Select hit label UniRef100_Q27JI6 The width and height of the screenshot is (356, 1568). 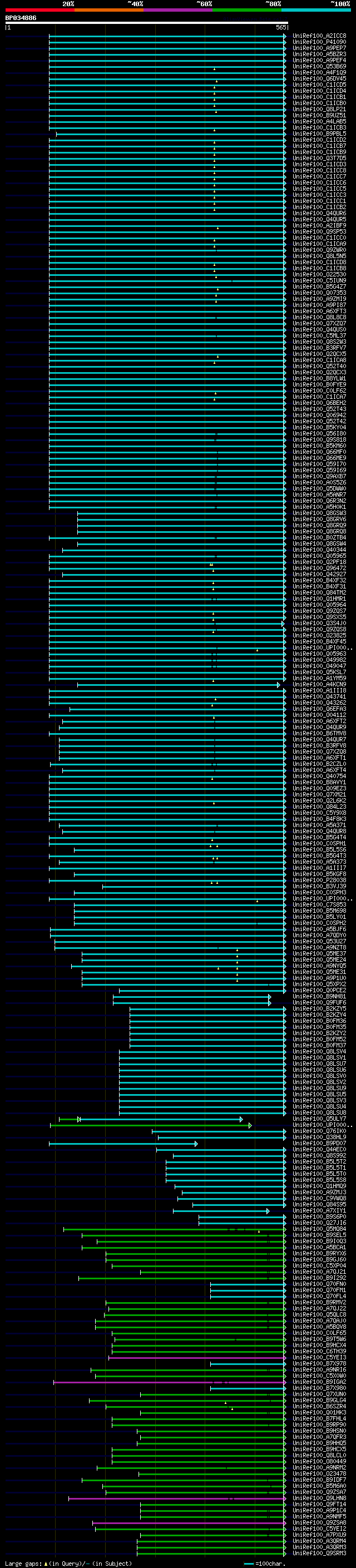point(319,1223)
